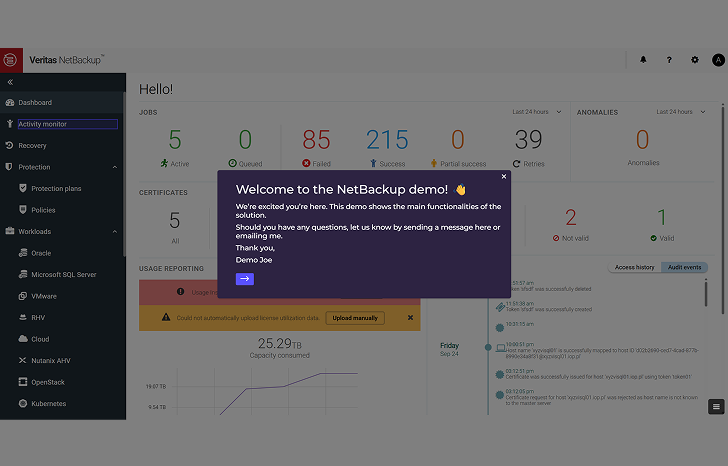Switch to Access history tab
Image resolution: width=728 pixels, height=466 pixels.
634,267
